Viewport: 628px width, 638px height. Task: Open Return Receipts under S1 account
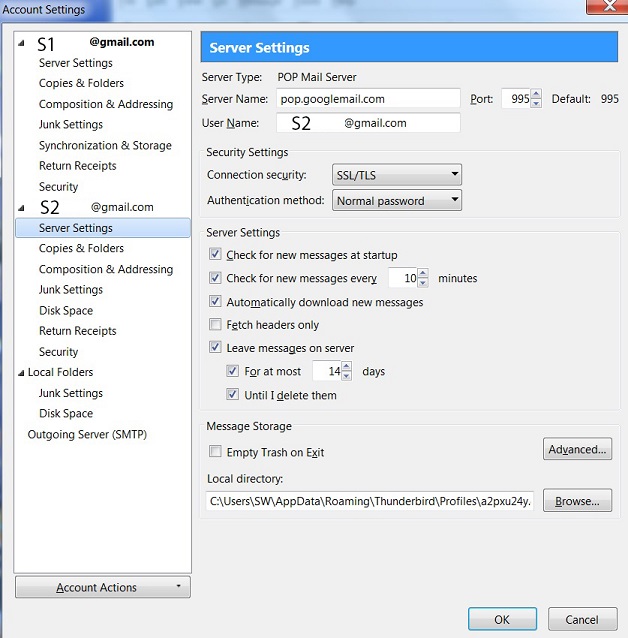coord(77,166)
